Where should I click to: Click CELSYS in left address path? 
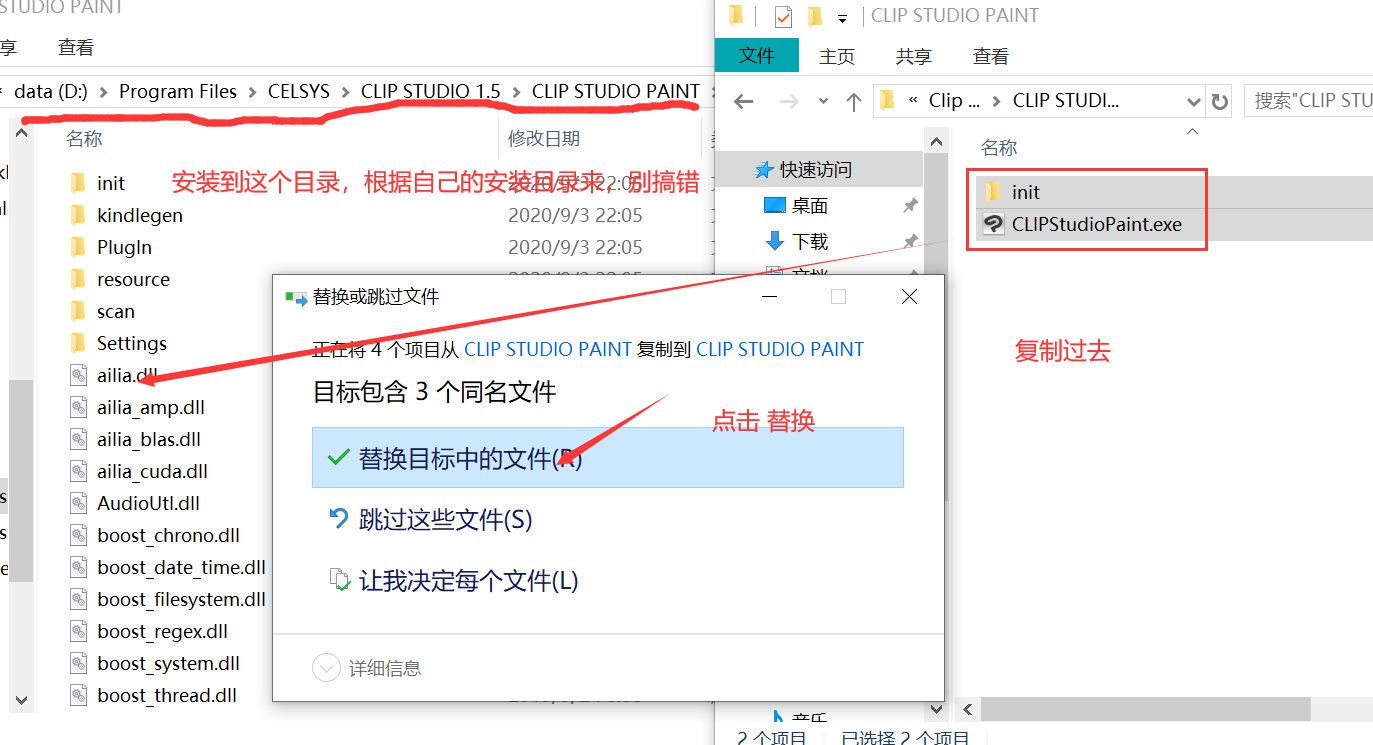click(299, 91)
